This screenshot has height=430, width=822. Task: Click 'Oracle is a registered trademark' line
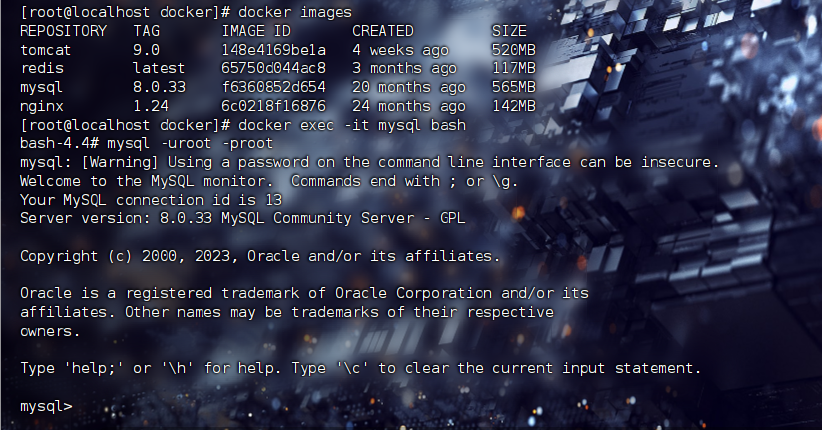[304, 293]
